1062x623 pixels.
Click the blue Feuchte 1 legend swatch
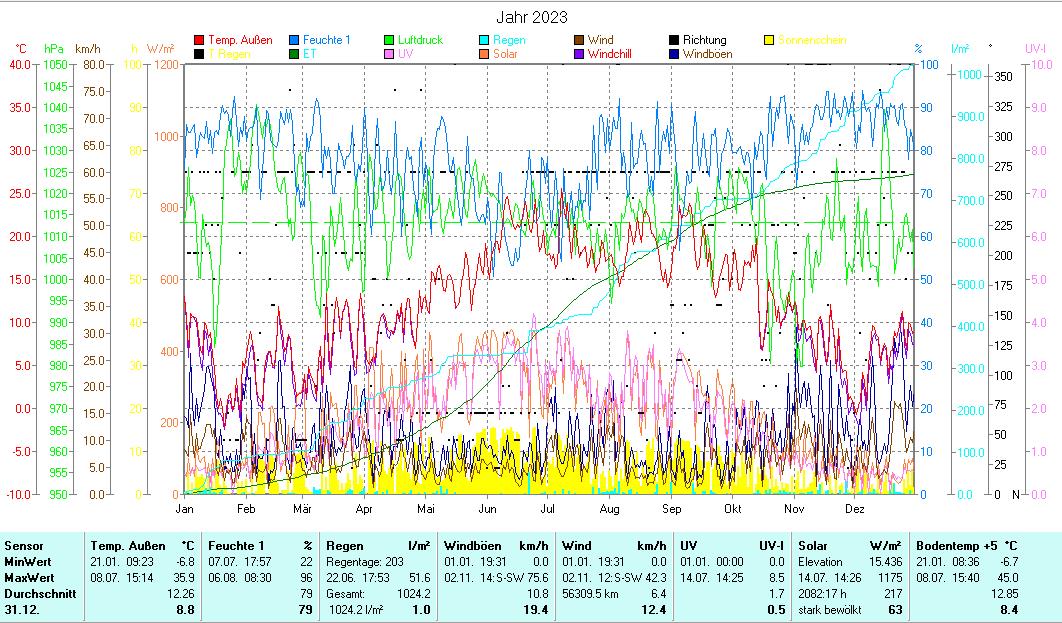pyautogui.click(x=294, y=41)
